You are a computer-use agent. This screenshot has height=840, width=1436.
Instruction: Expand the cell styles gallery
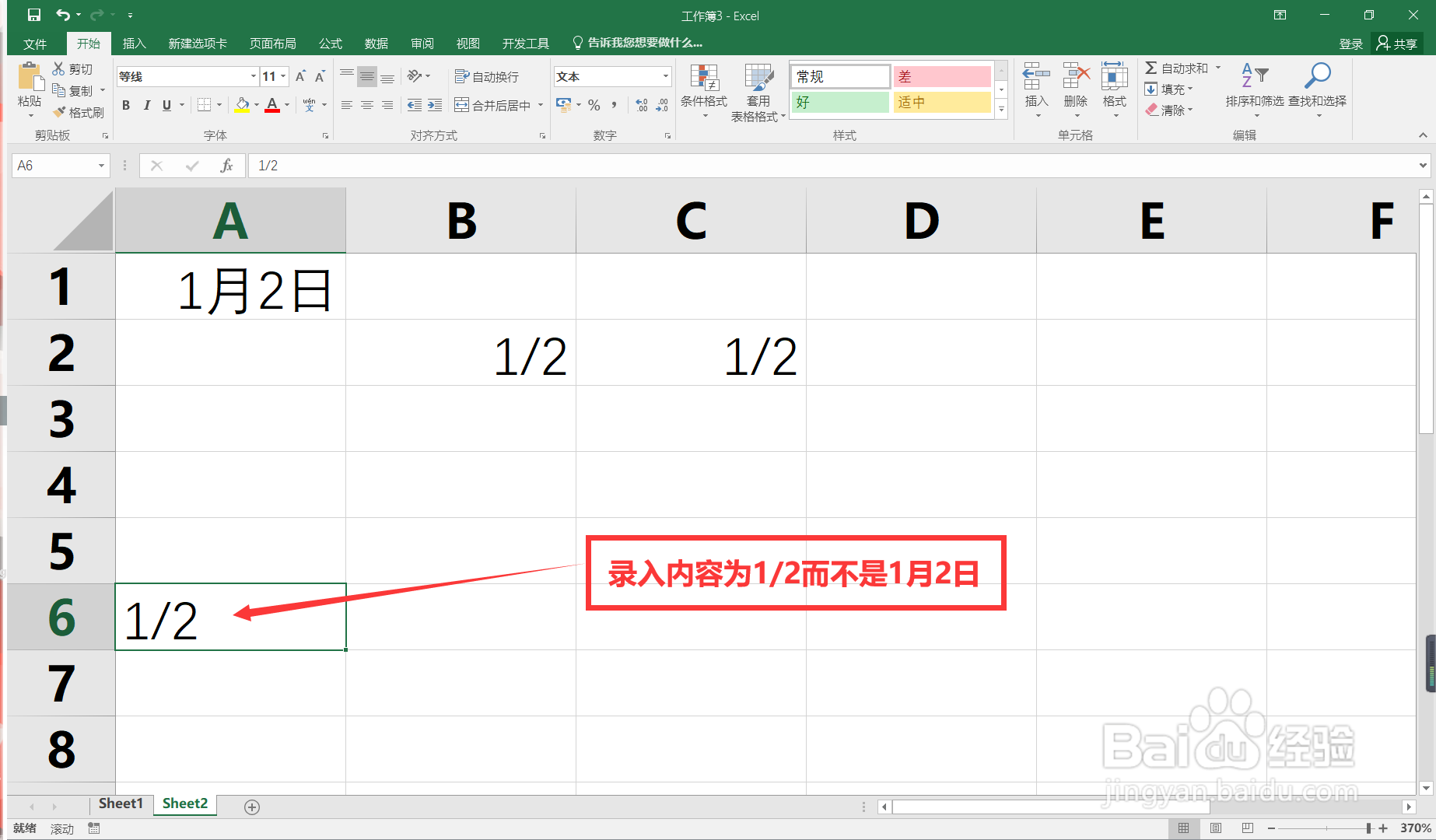click(1001, 110)
